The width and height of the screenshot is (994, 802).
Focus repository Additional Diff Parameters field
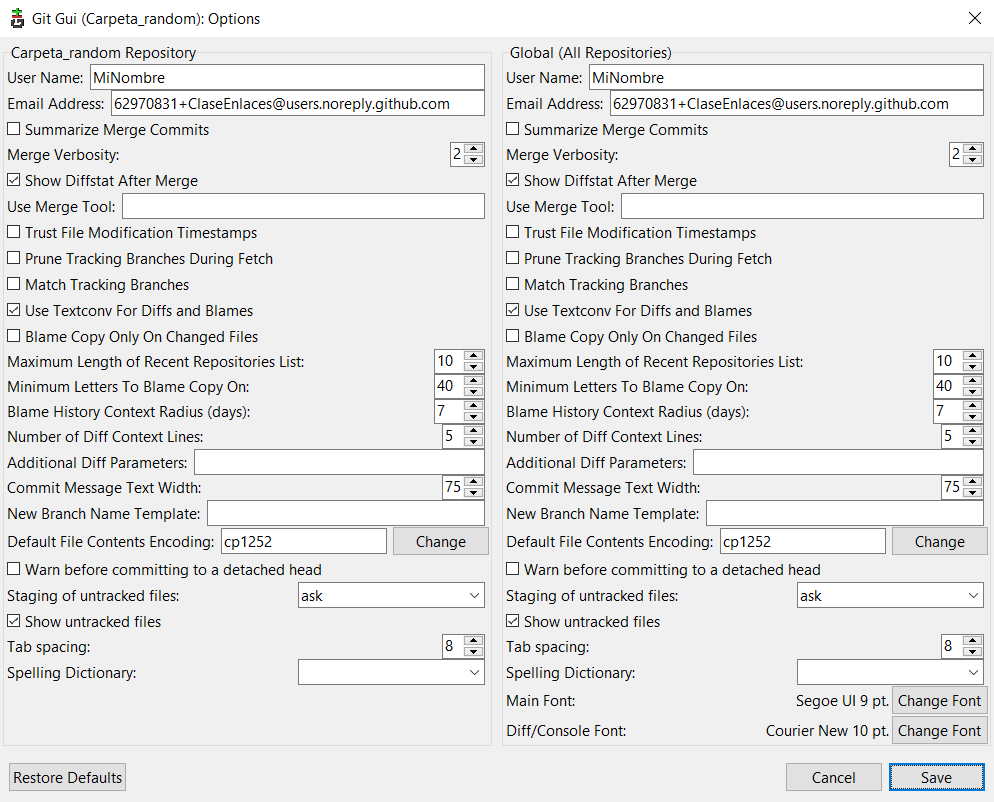339,463
